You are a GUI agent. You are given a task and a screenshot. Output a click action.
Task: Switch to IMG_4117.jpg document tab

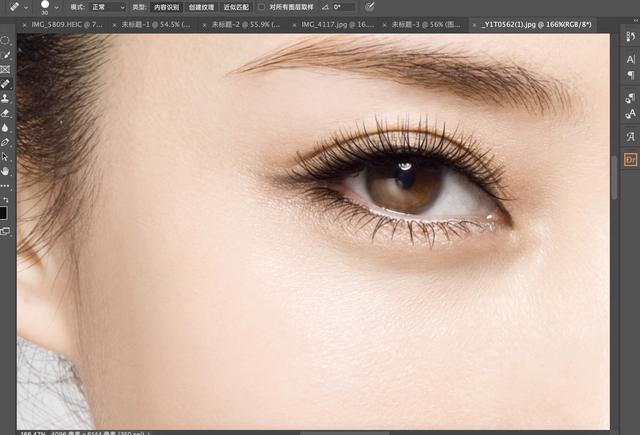point(338,24)
